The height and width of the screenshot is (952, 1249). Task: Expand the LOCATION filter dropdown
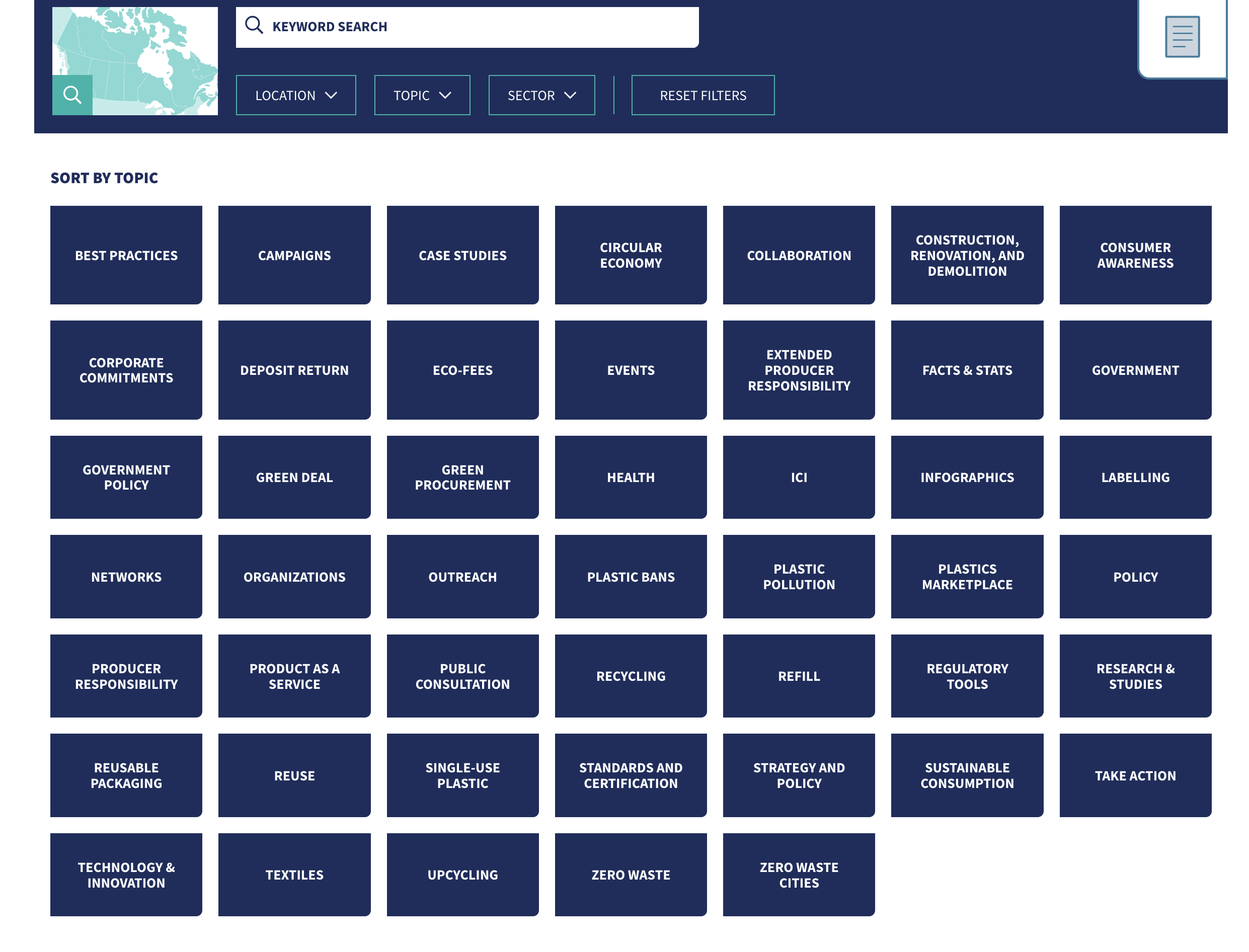295,95
